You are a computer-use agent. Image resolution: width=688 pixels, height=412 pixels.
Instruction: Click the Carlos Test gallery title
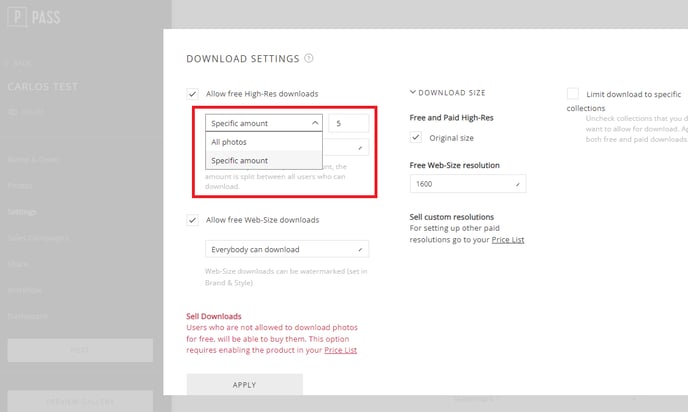[43, 86]
